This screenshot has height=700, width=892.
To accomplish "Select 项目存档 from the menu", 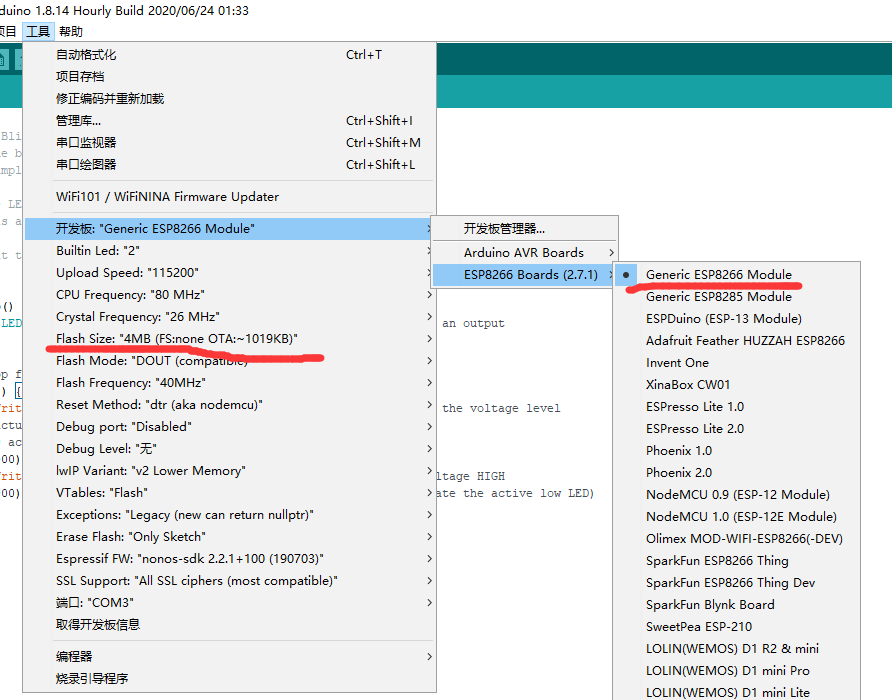I will click(x=230, y=76).
